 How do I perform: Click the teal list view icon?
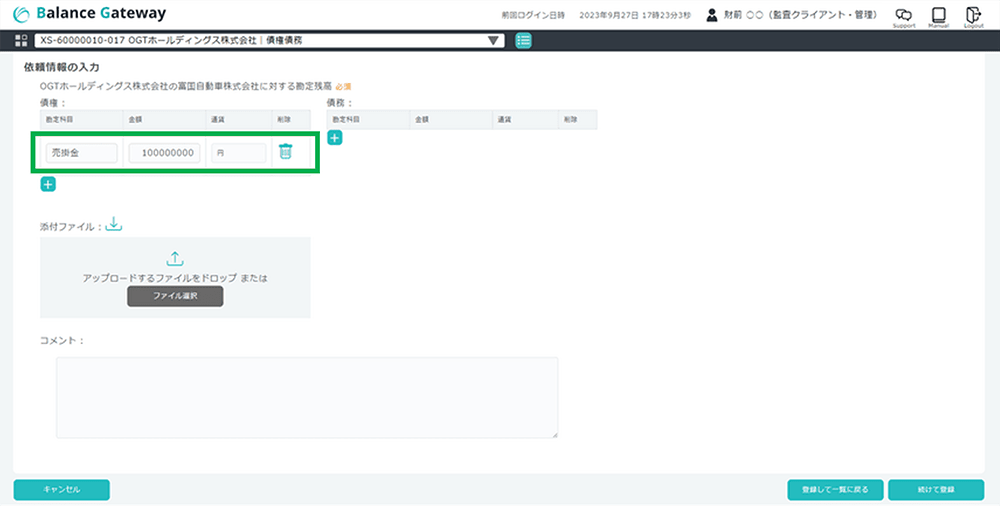tap(524, 41)
